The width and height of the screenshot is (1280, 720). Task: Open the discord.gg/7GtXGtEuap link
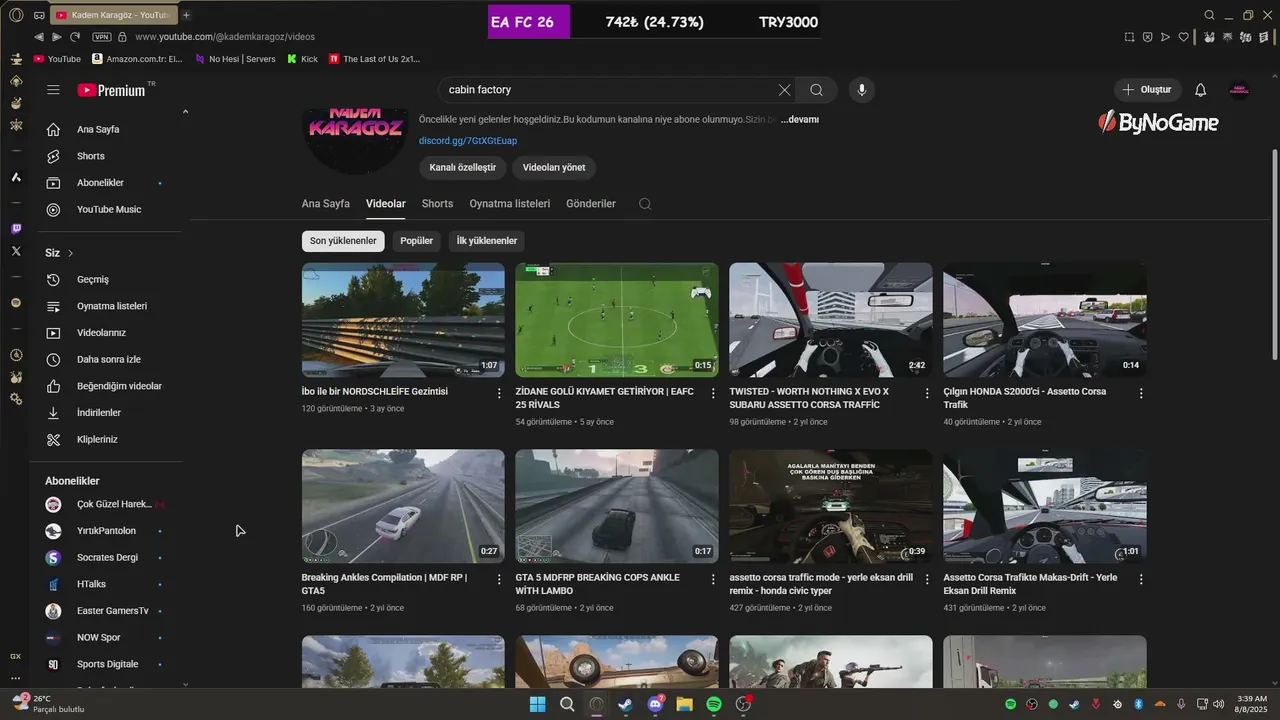(x=468, y=141)
